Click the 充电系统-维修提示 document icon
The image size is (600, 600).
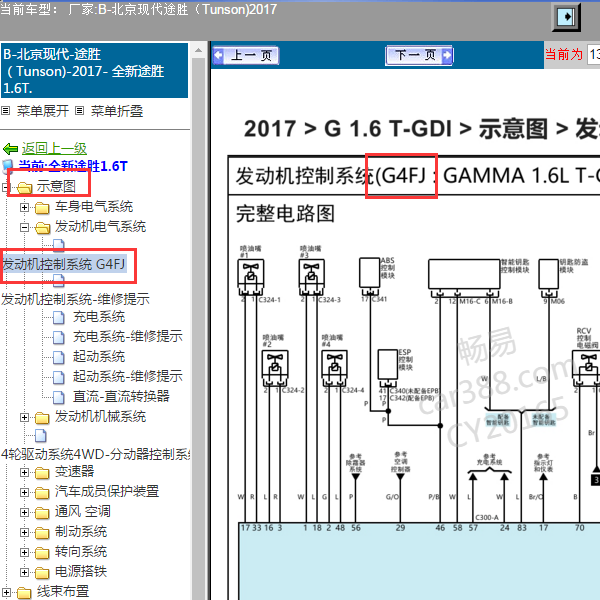pyautogui.click(x=59, y=337)
